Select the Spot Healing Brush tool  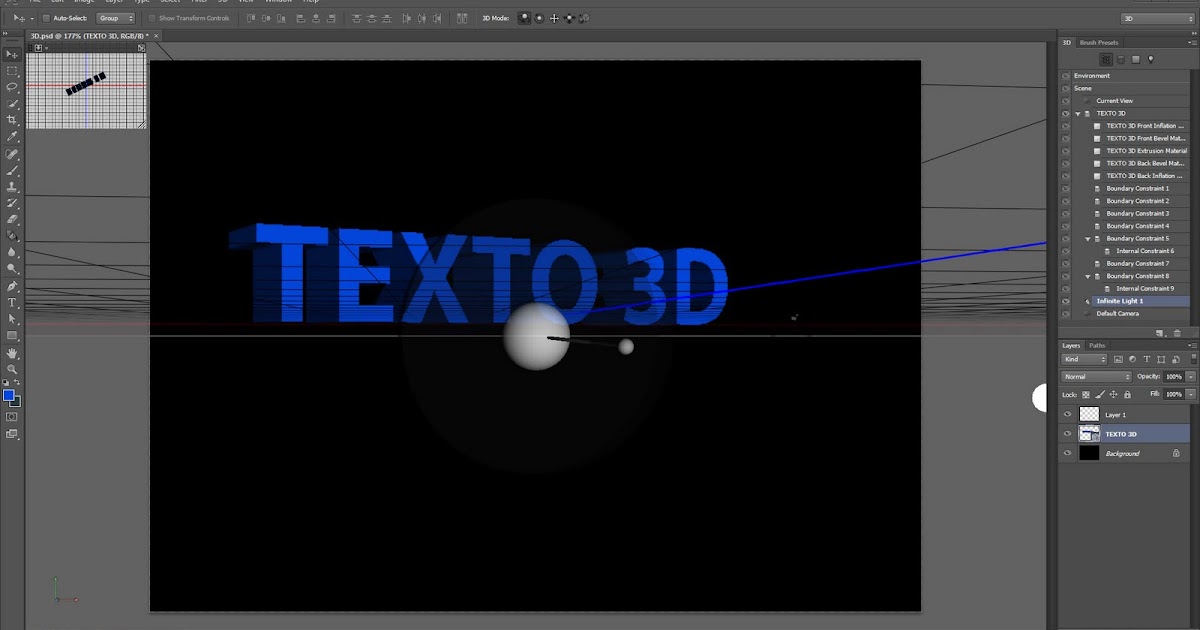pyautogui.click(x=12, y=155)
